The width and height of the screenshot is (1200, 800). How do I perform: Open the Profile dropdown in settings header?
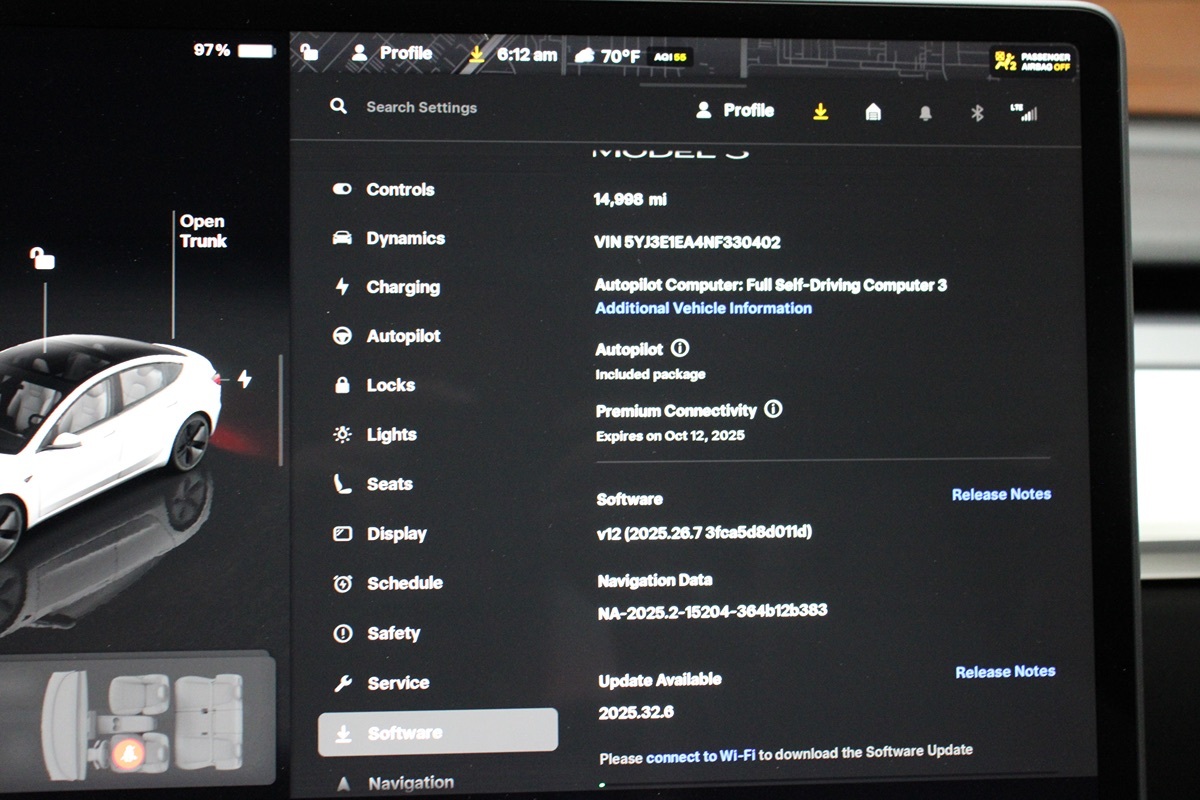tap(735, 110)
